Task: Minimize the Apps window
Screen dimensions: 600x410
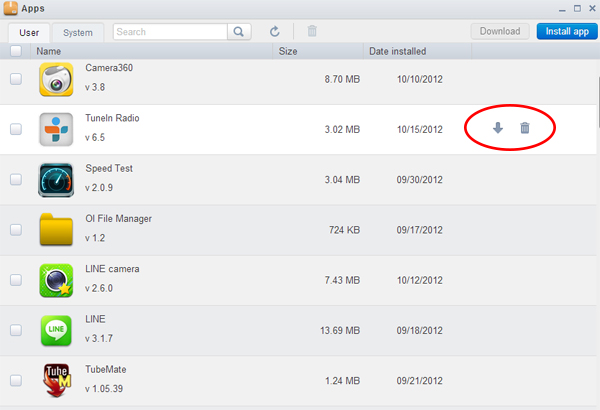Action: click(x=562, y=9)
